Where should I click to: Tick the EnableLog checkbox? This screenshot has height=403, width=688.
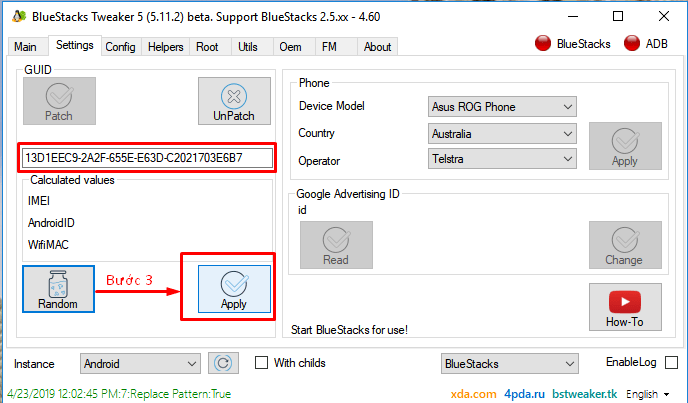click(x=671, y=363)
